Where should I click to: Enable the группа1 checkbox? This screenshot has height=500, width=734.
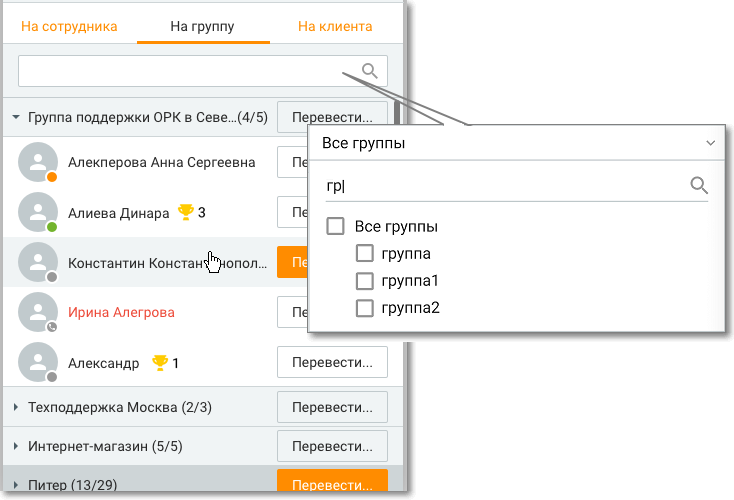coord(365,281)
